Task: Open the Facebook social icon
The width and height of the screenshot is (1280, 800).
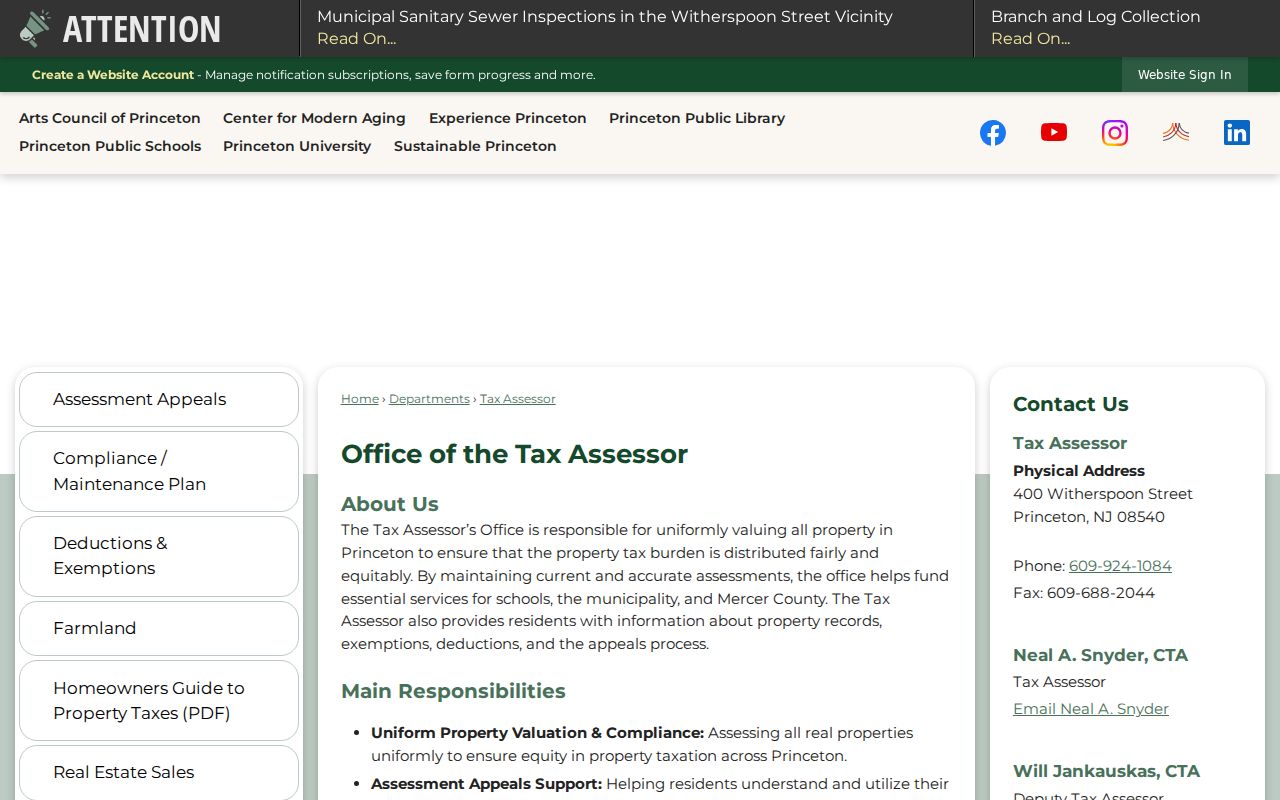Action: point(993,133)
